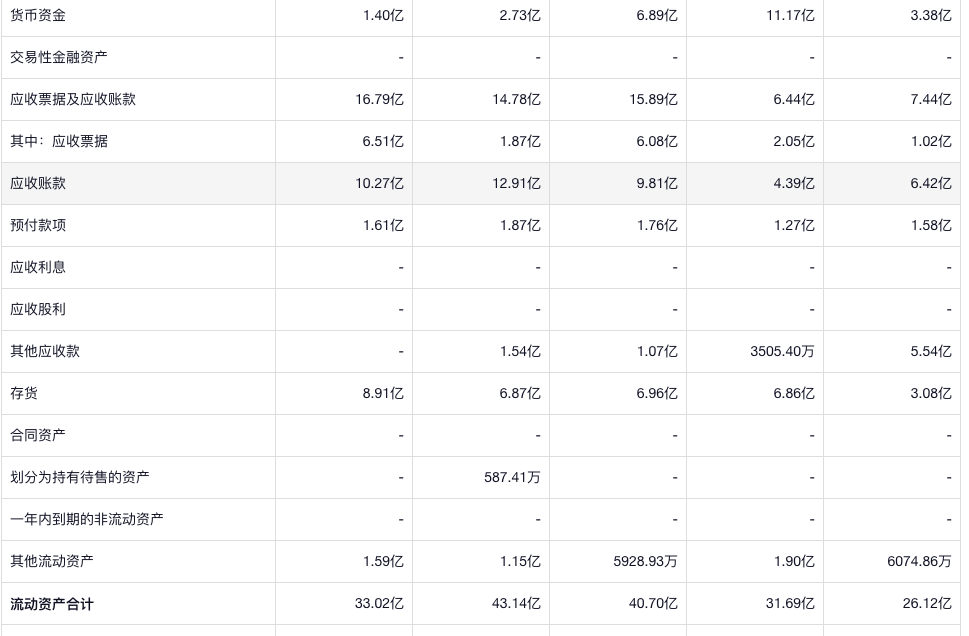The height and width of the screenshot is (636, 969).
Task: Click the 货币资金 row label
Action: coord(38,15)
